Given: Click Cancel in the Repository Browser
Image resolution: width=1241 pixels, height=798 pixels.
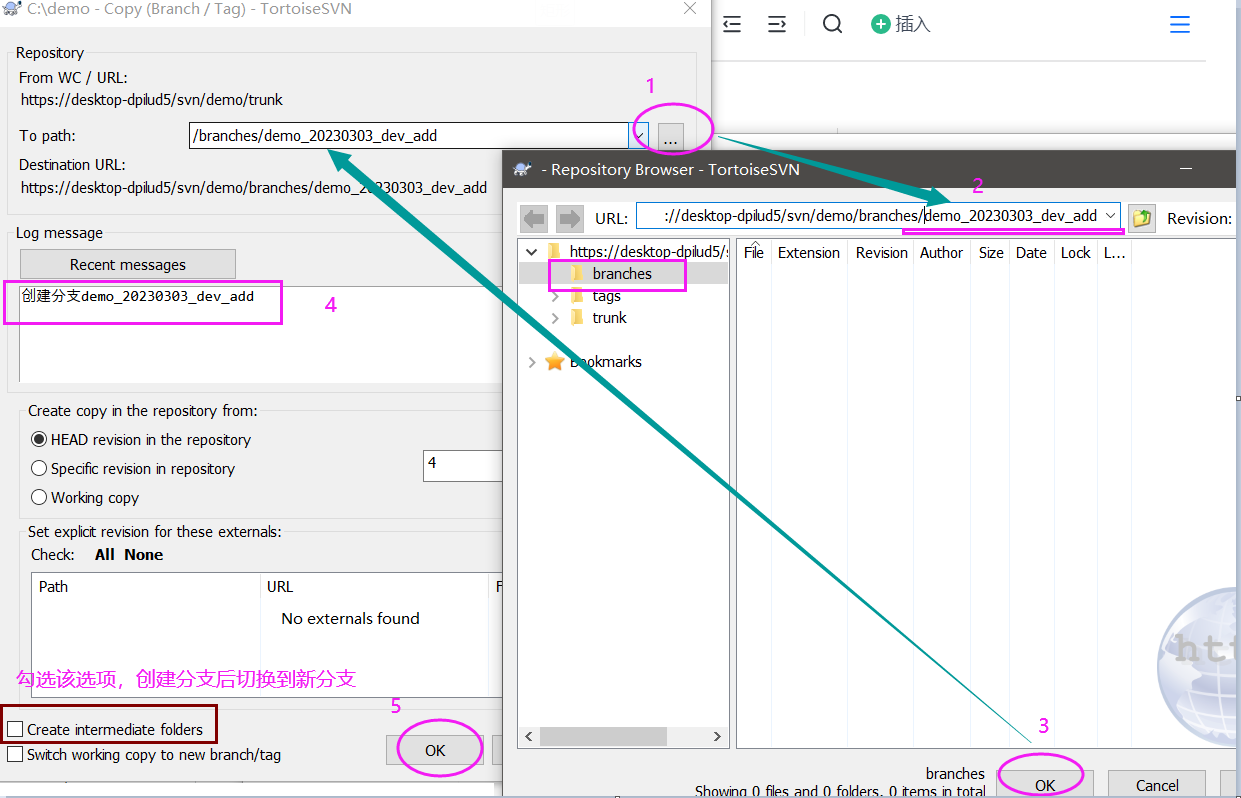Looking at the screenshot, I should [1157, 785].
